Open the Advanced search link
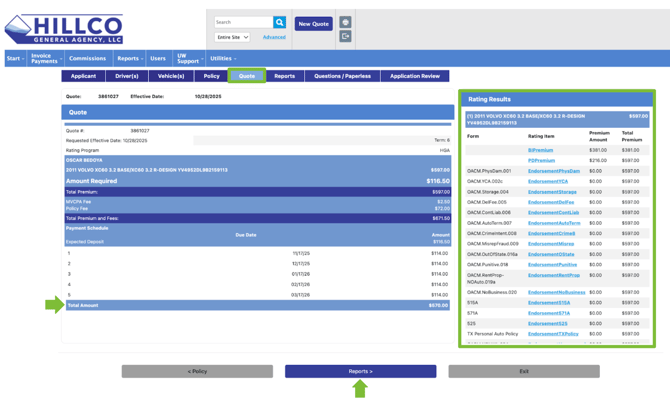 (x=274, y=37)
